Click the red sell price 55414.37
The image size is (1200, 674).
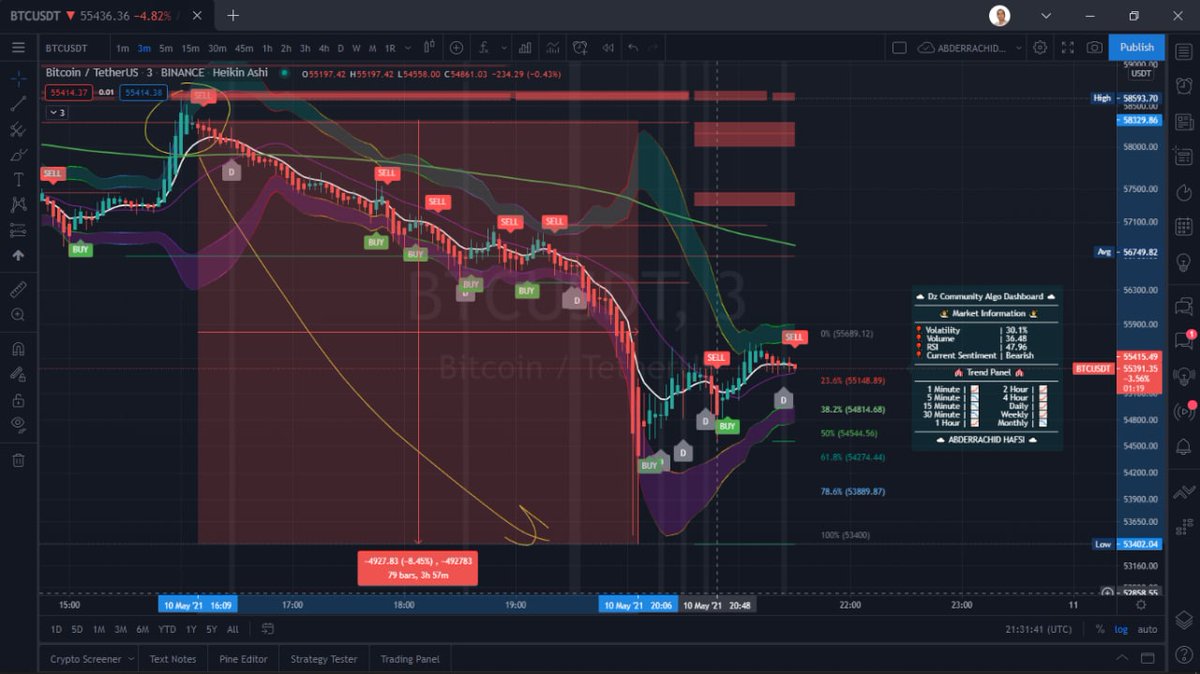click(x=69, y=93)
